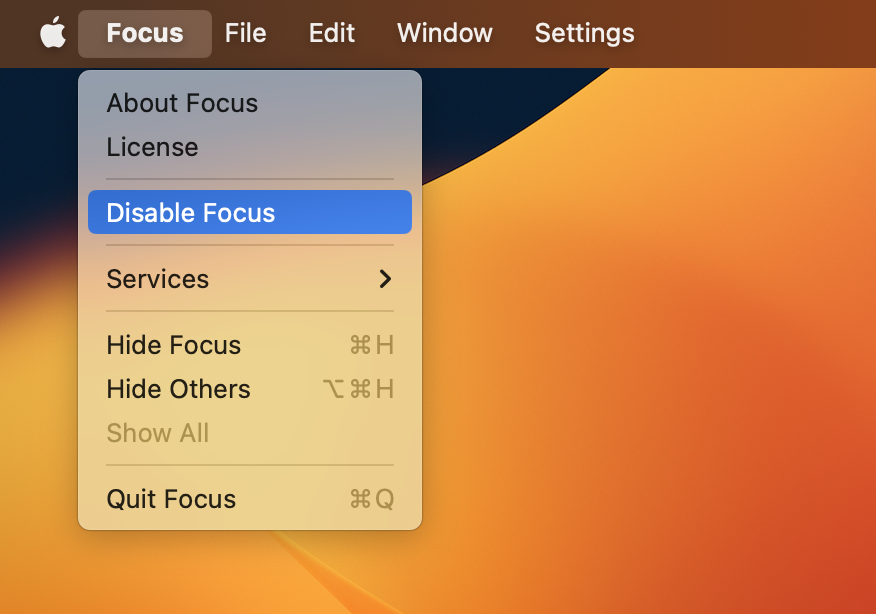
Task: Choose Hide Others from the menu
Action: point(250,389)
